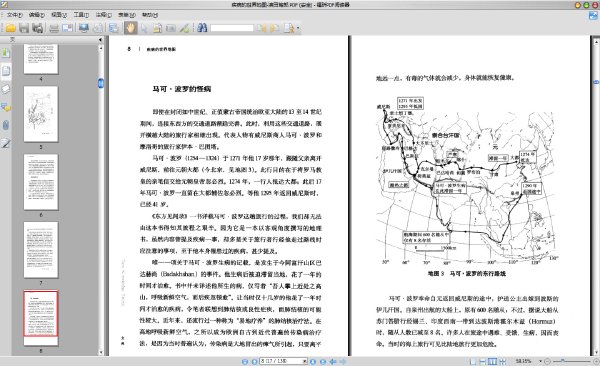
Task: Select the Hand tool
Action: coord(130,28)
